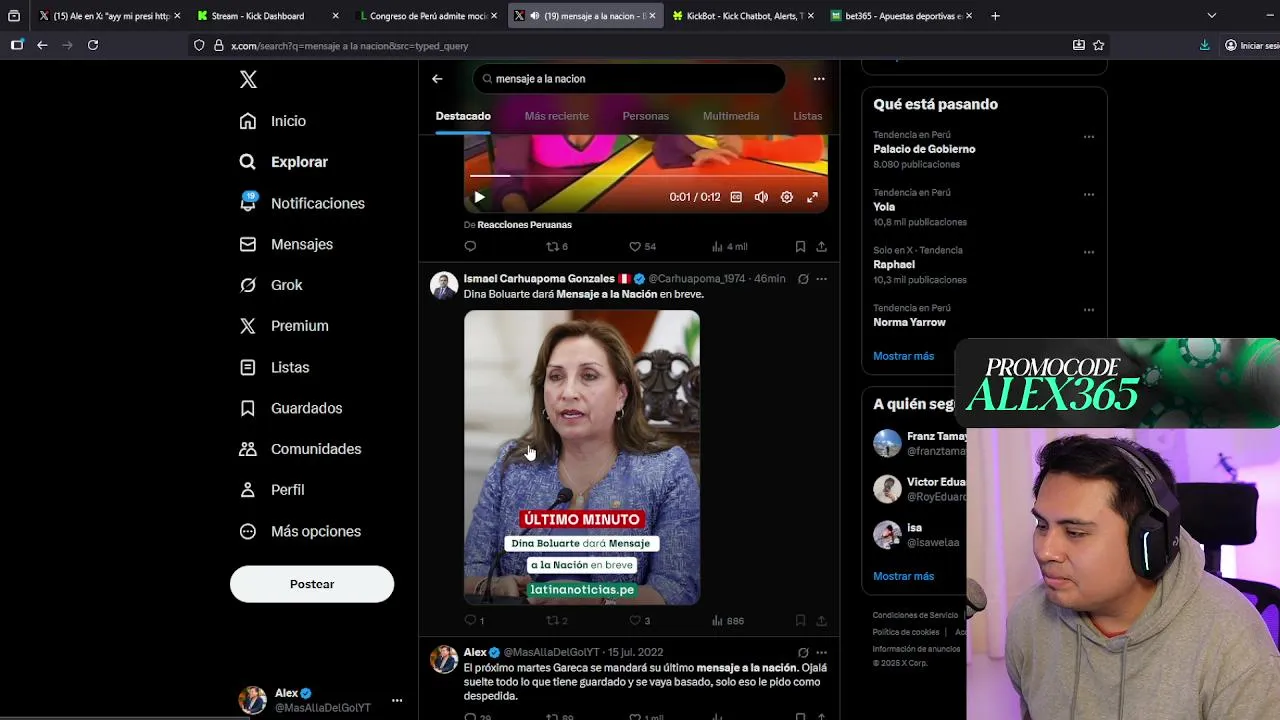Bookmark the Dina Boluarte post

click(x=800, y=620)
